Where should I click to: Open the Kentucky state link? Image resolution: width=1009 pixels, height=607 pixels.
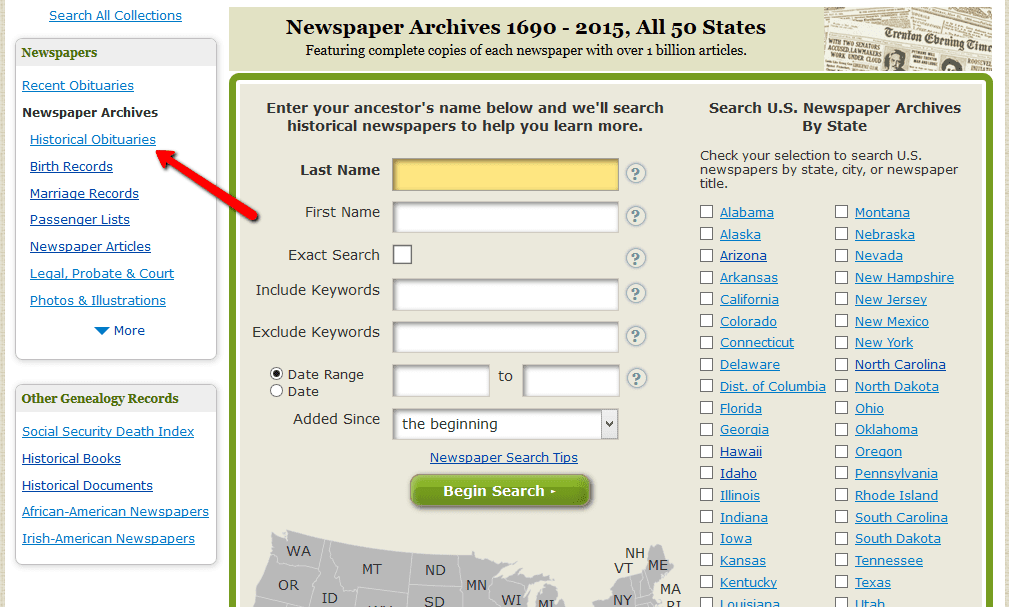[748, 583]
